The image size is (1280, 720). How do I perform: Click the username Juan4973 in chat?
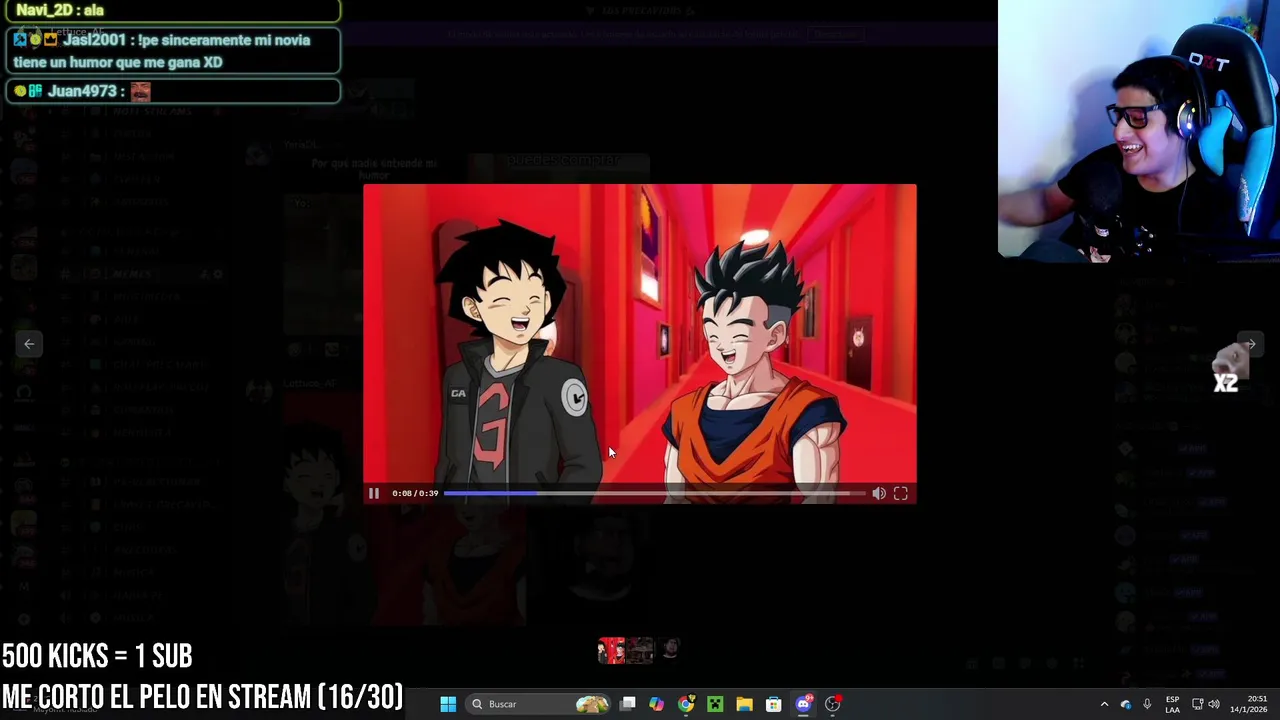pos(82,91)
